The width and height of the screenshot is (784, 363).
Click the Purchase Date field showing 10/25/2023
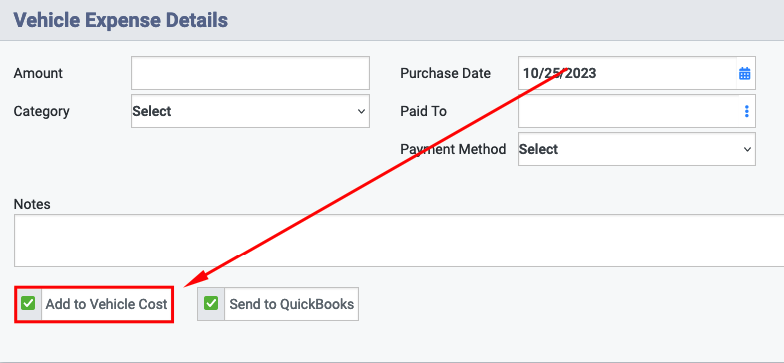tap(628, 73)
